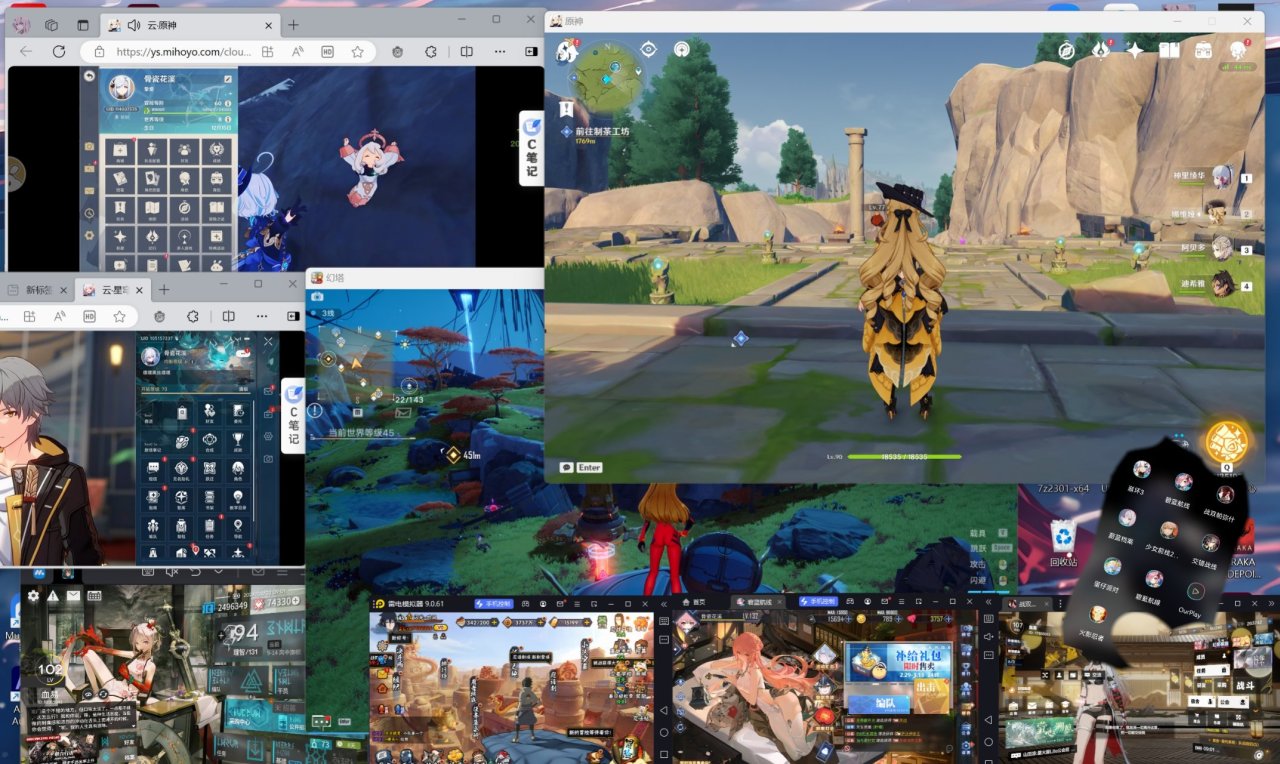Open the Wish star icon in Genshin
This screenshot has height=764, width=1280.
pyautogui.click(x=1135, y=49)
